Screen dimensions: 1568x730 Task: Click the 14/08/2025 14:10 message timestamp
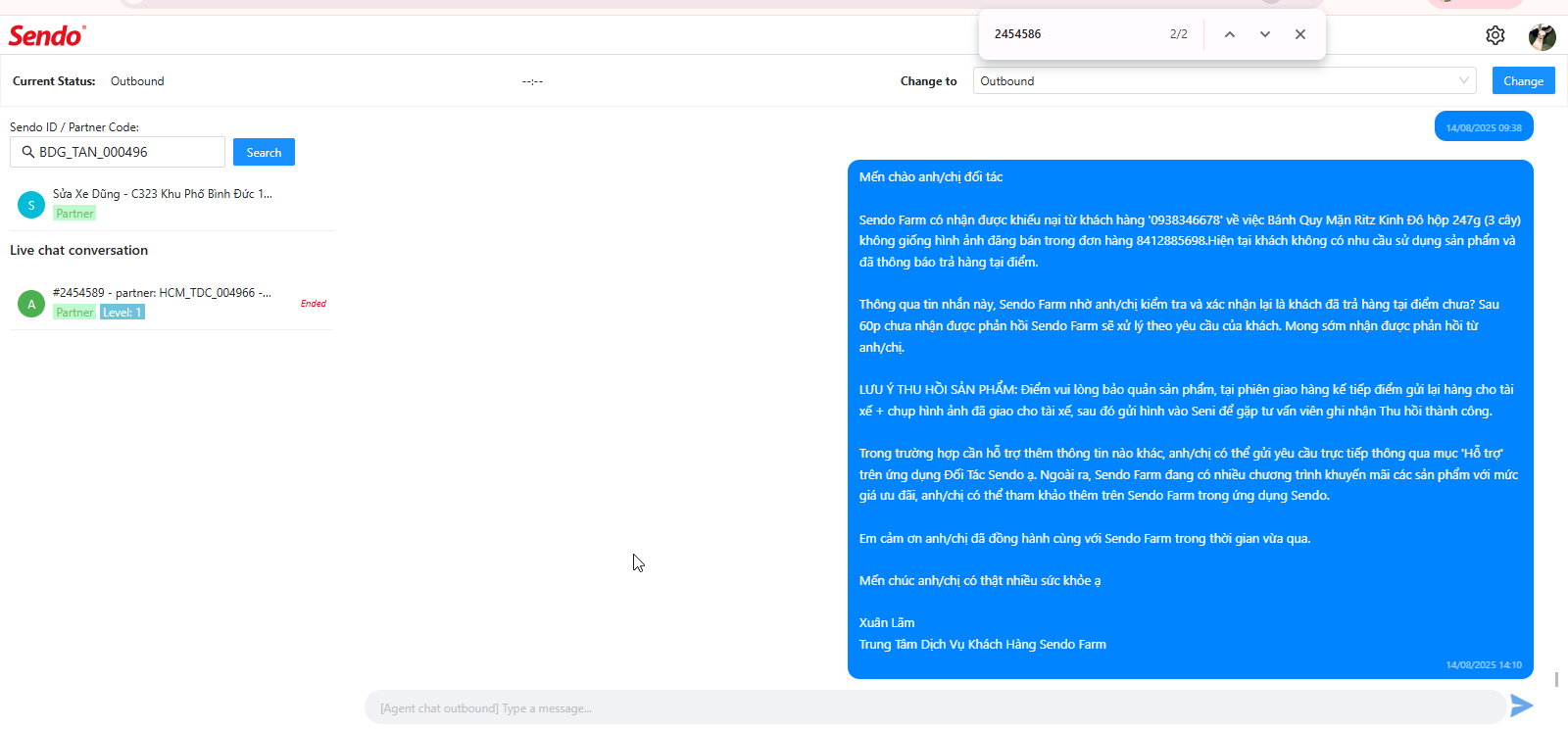[x=1484, y=665]
